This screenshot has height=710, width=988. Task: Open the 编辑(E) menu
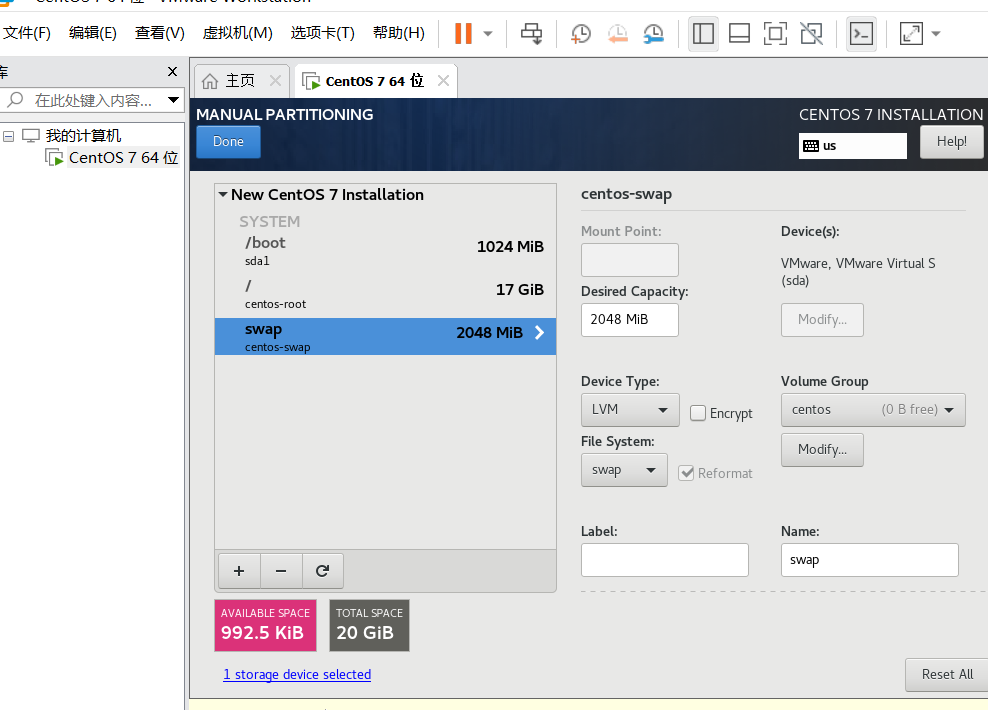tap(93, 33)
